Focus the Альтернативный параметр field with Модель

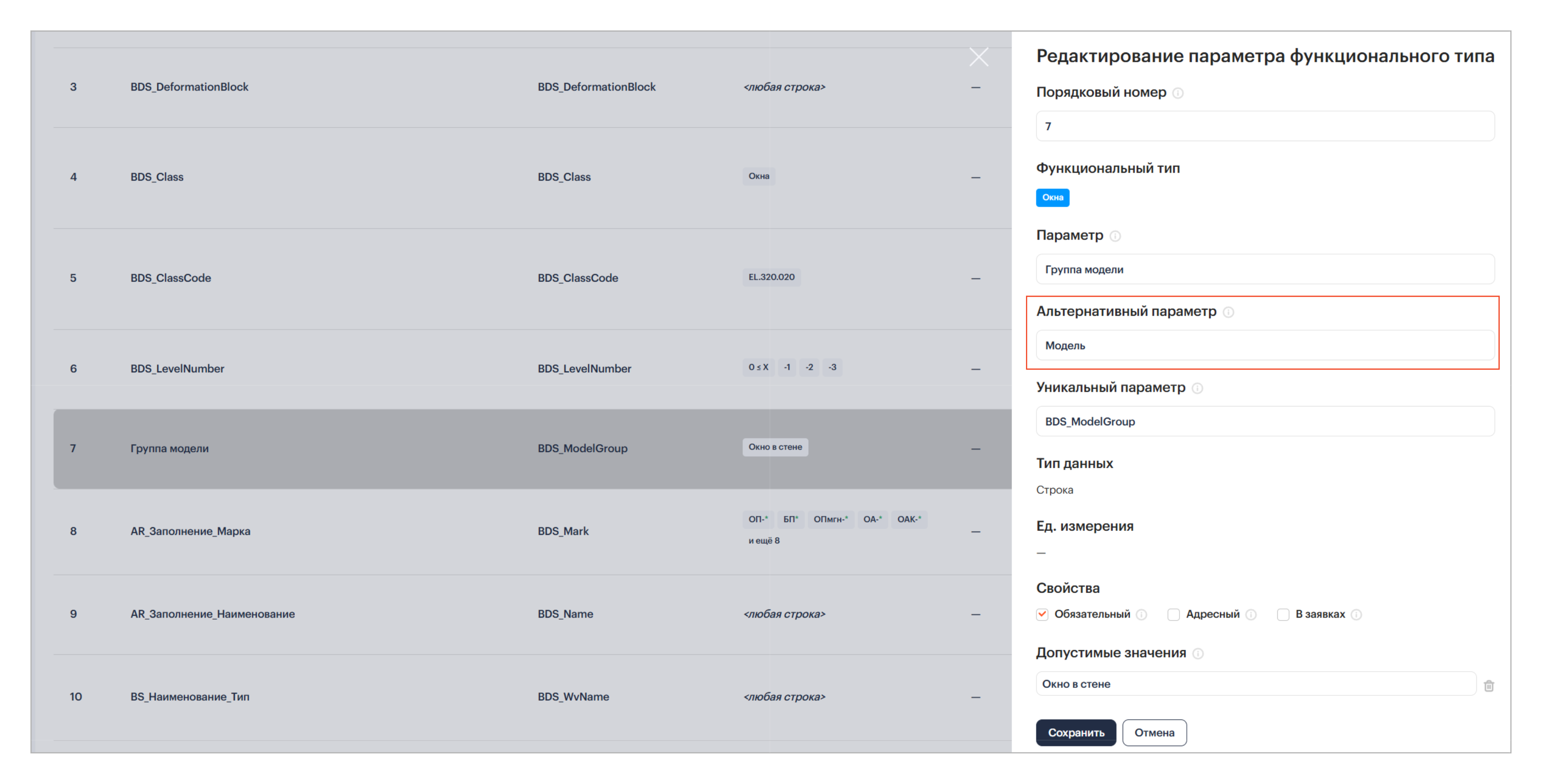[1264, 345]
